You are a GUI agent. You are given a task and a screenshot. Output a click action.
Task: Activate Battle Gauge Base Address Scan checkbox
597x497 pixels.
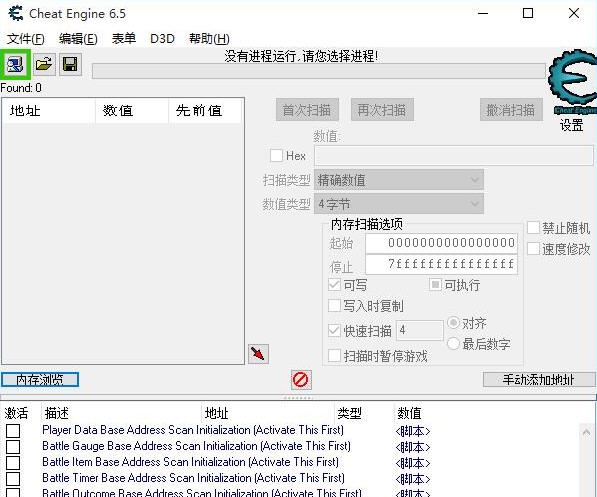pos(13,447)
